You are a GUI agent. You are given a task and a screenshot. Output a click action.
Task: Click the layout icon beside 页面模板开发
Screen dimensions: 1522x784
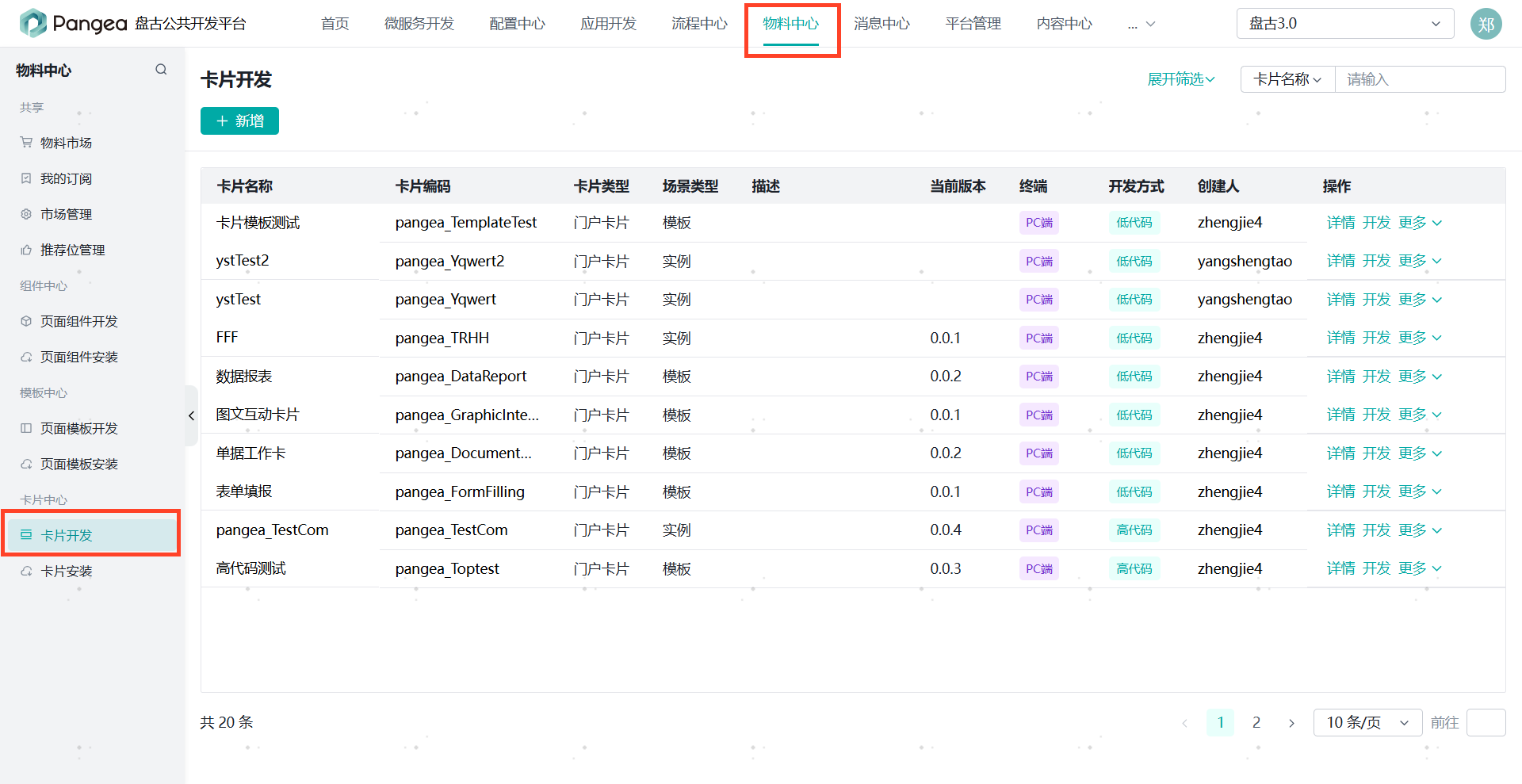pyautogui.click(x=26, y=428)
